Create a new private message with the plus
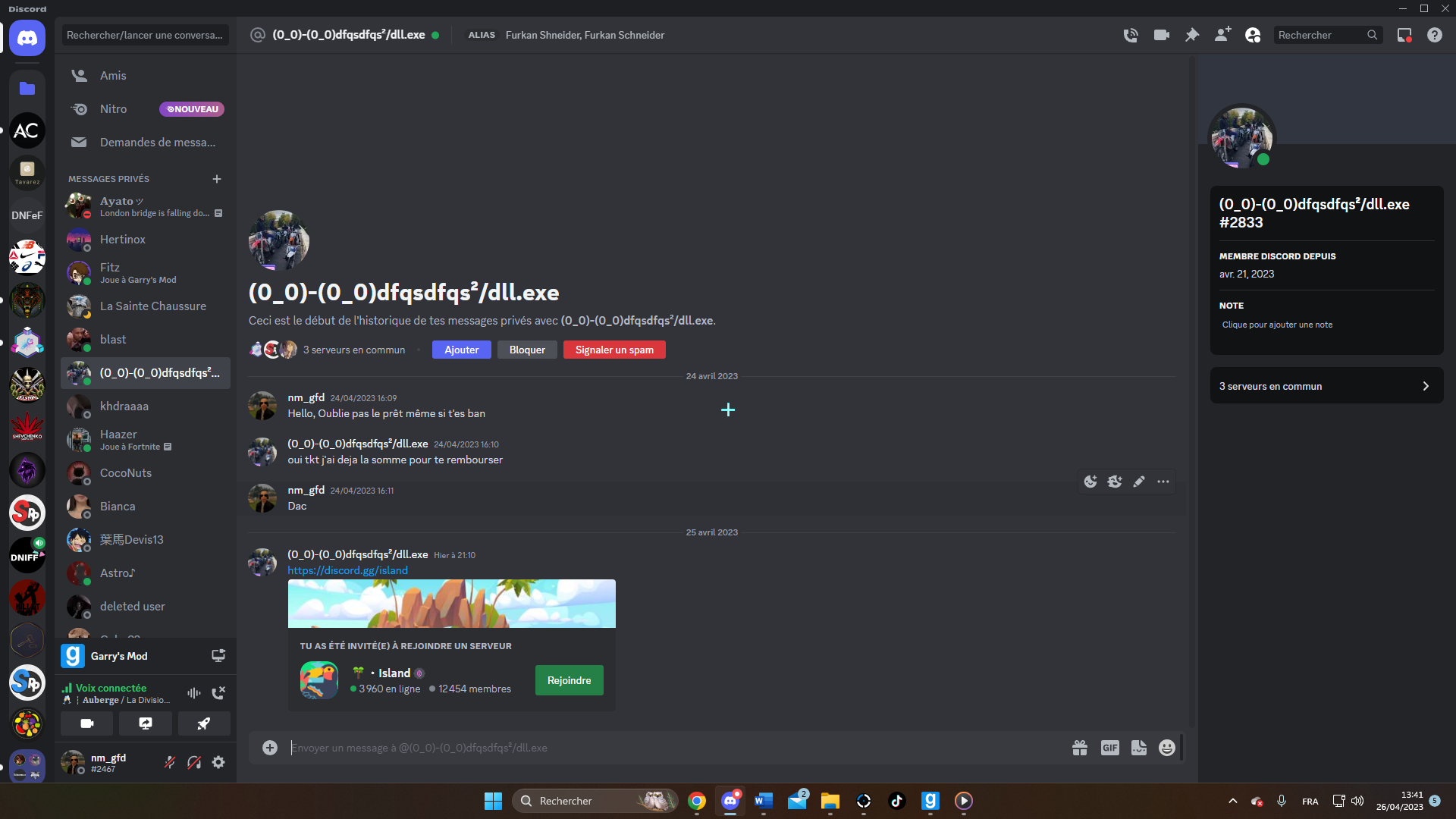Screen dimensions: 1456x819 coord(217,179)
